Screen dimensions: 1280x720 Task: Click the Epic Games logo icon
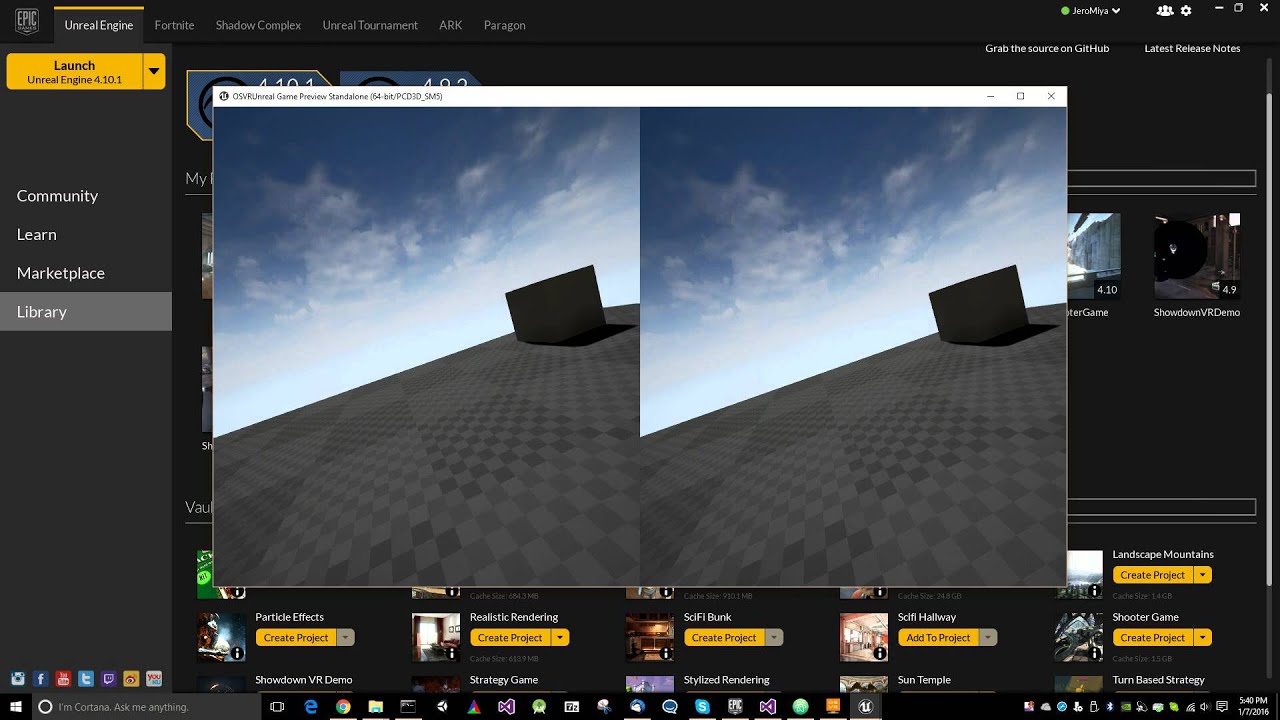[x=27, y=22]
